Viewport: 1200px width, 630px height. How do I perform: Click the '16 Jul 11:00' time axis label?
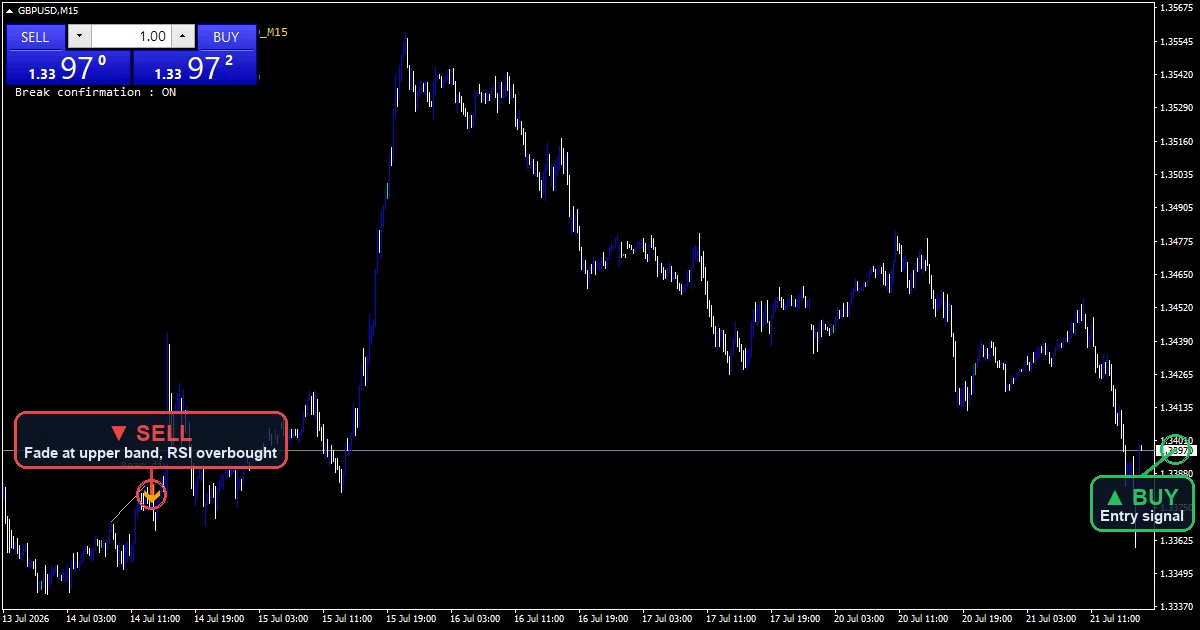pyautogui.click(x=540, y=619)
